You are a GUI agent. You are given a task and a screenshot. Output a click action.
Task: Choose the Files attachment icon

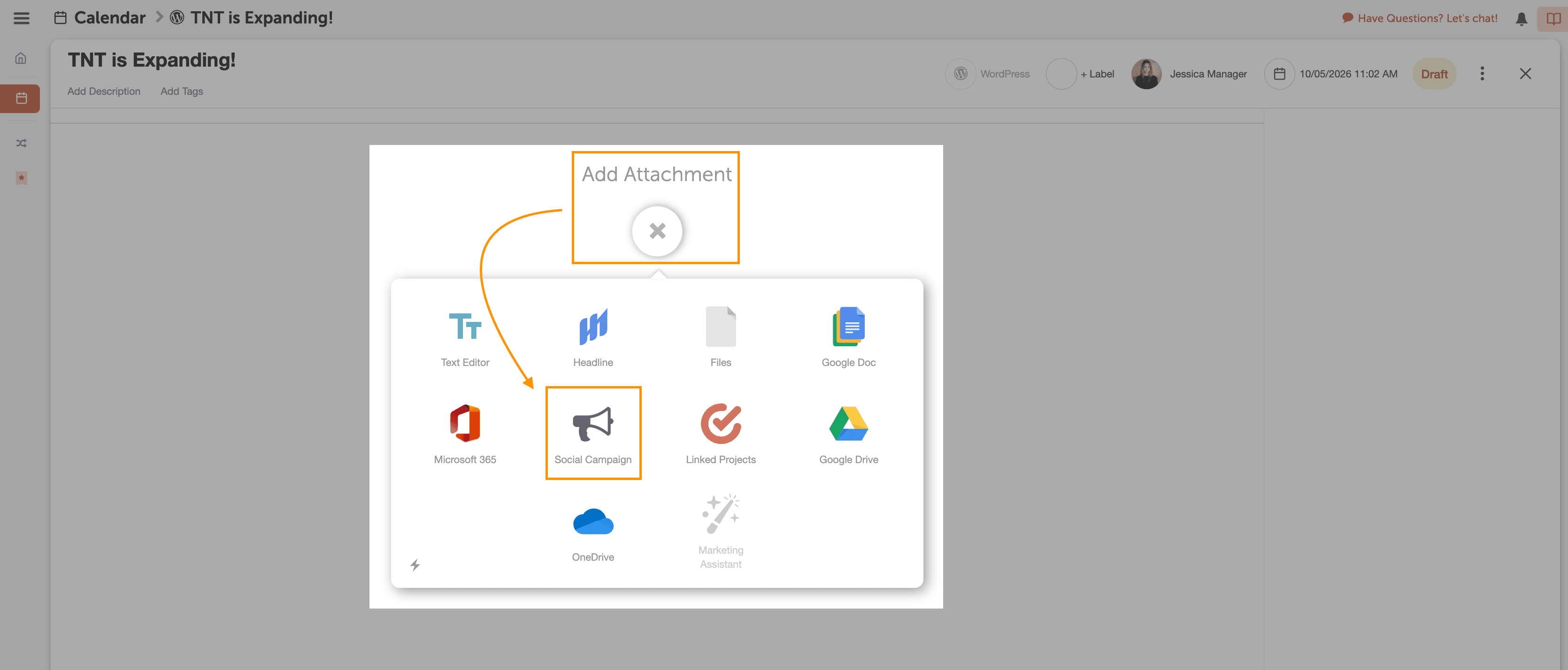point(720,336)
